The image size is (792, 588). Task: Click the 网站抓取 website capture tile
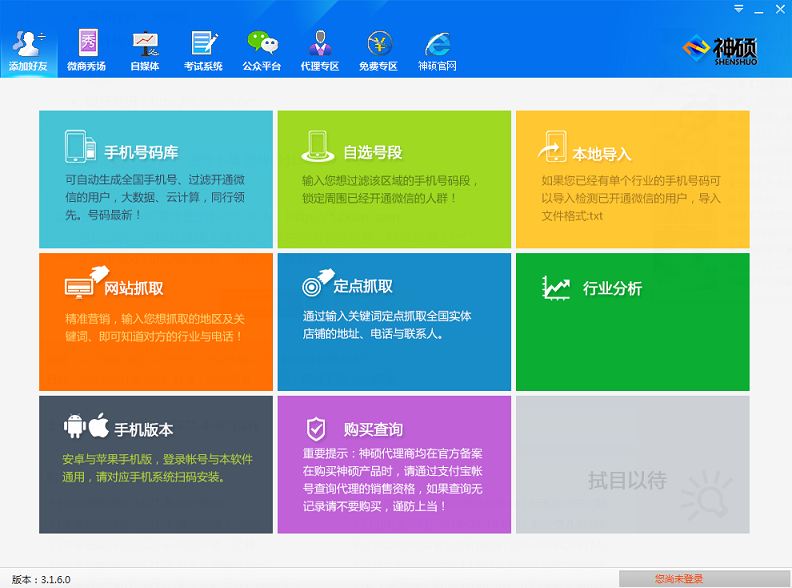pos(155,321)
